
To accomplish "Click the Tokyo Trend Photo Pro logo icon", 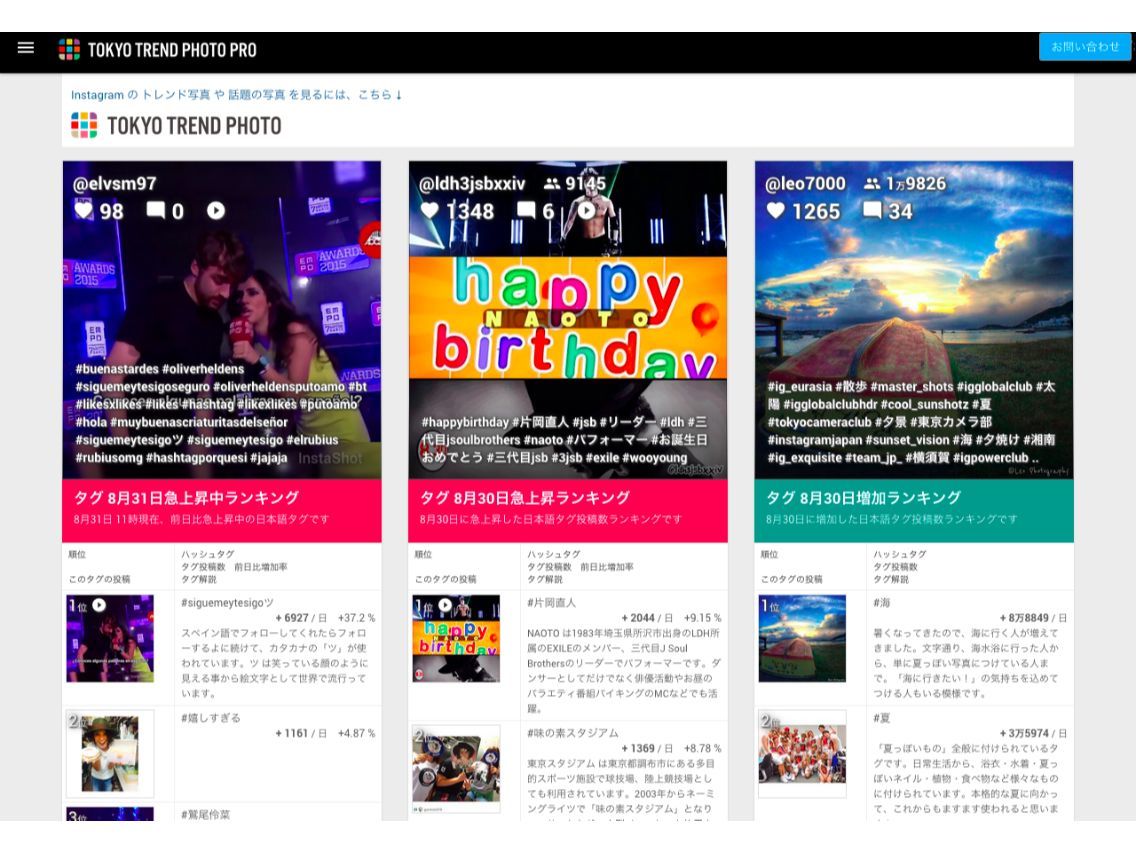I will click(x=70, y=49).
